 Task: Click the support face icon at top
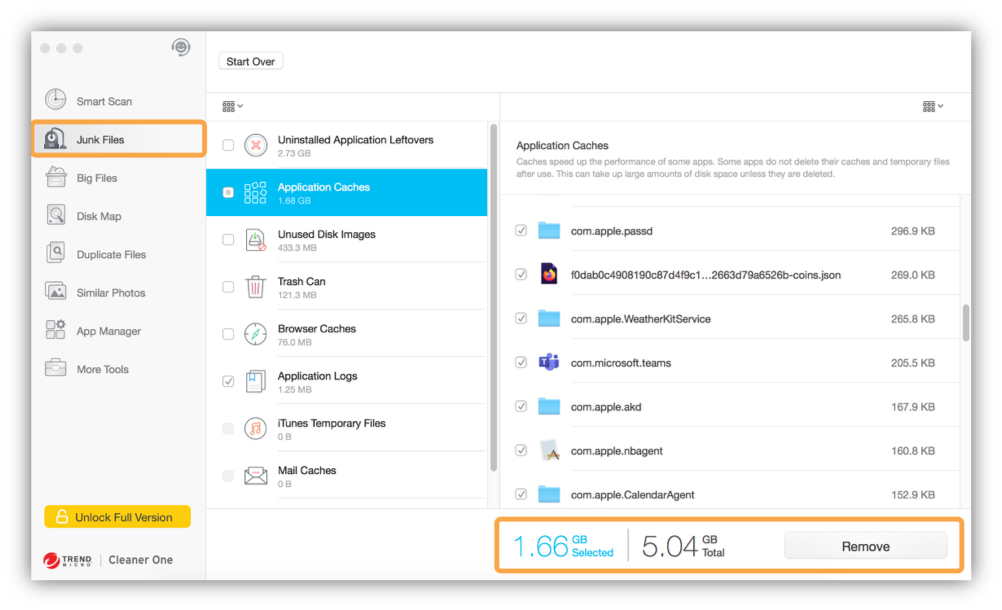[180, 48]
